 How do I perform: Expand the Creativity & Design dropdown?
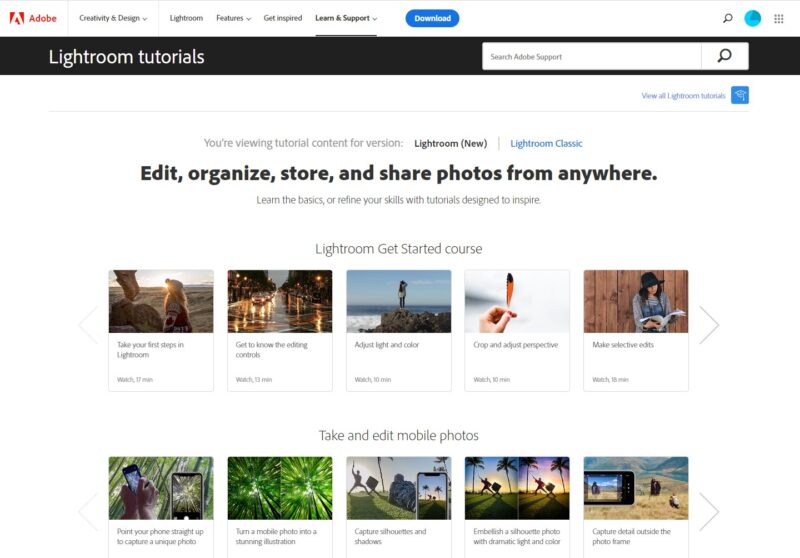(x=113, y=18)
